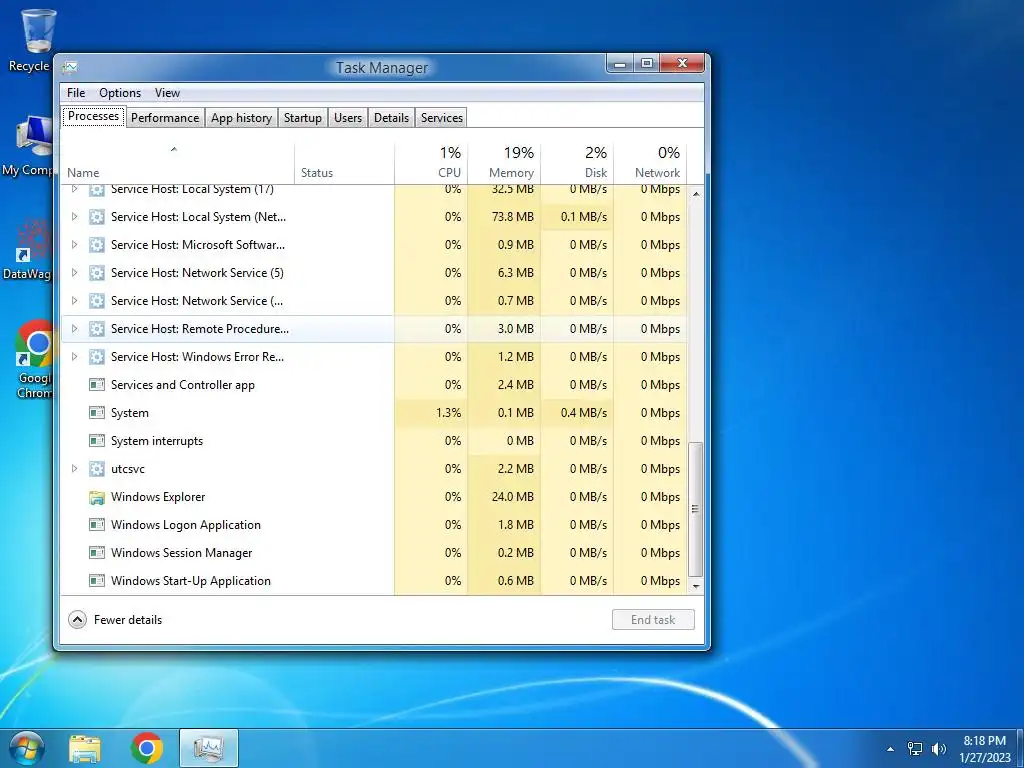Viewport: 1024px width, 768px height.
Task: Switch to the App history tab
Action: pos(241,118)
